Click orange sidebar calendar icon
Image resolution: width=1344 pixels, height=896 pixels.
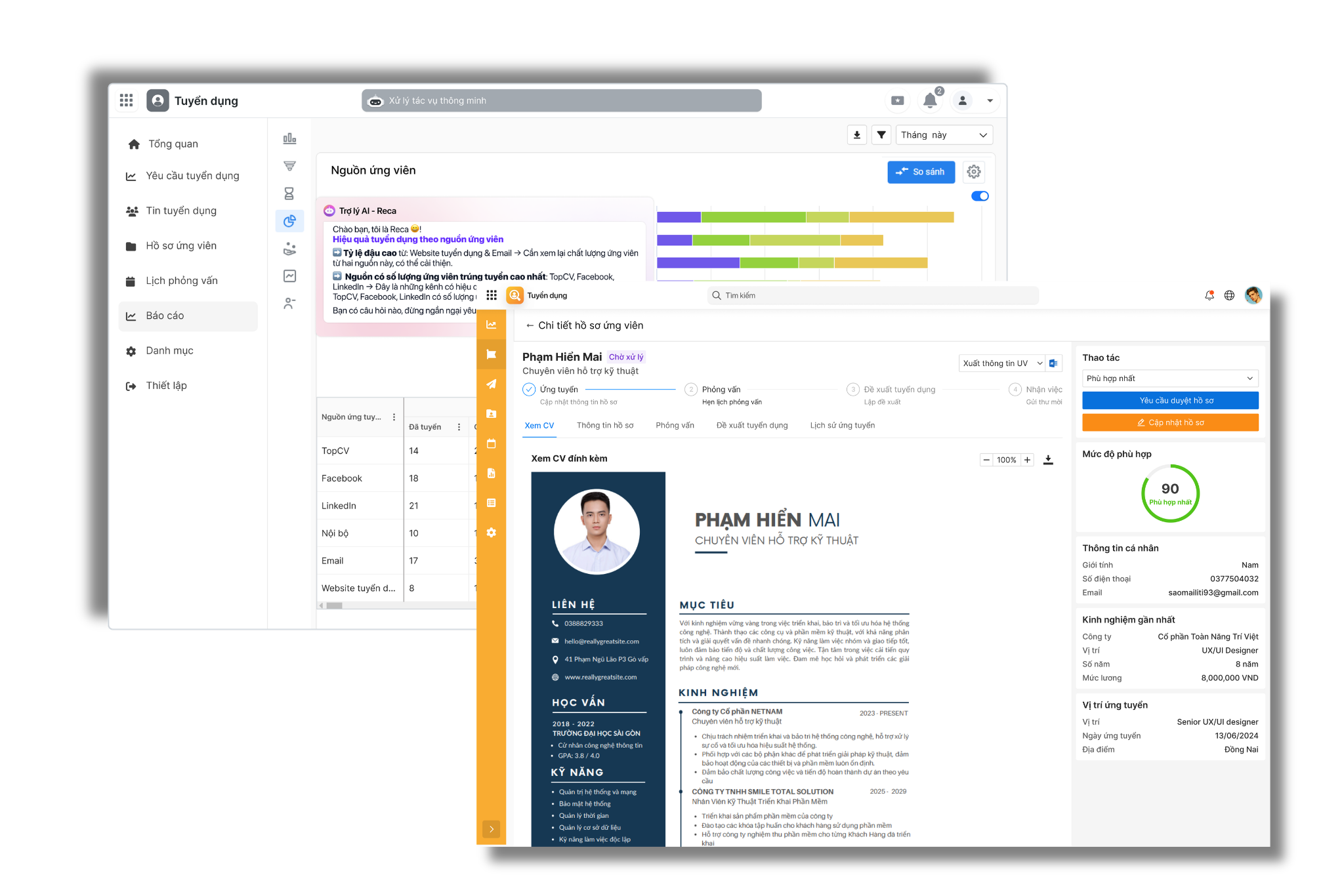click(491, 443)
